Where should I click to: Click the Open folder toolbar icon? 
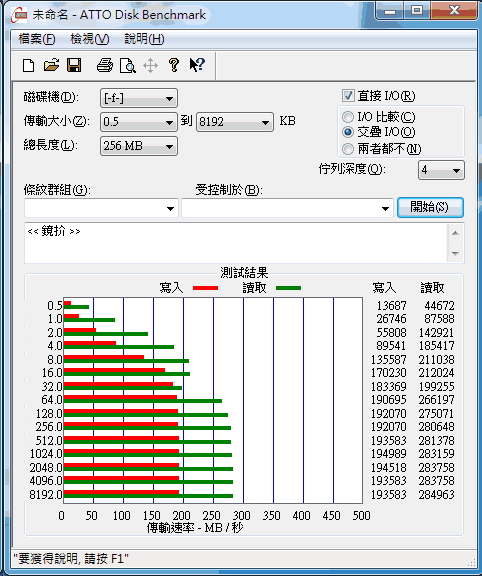pos(51,65)
